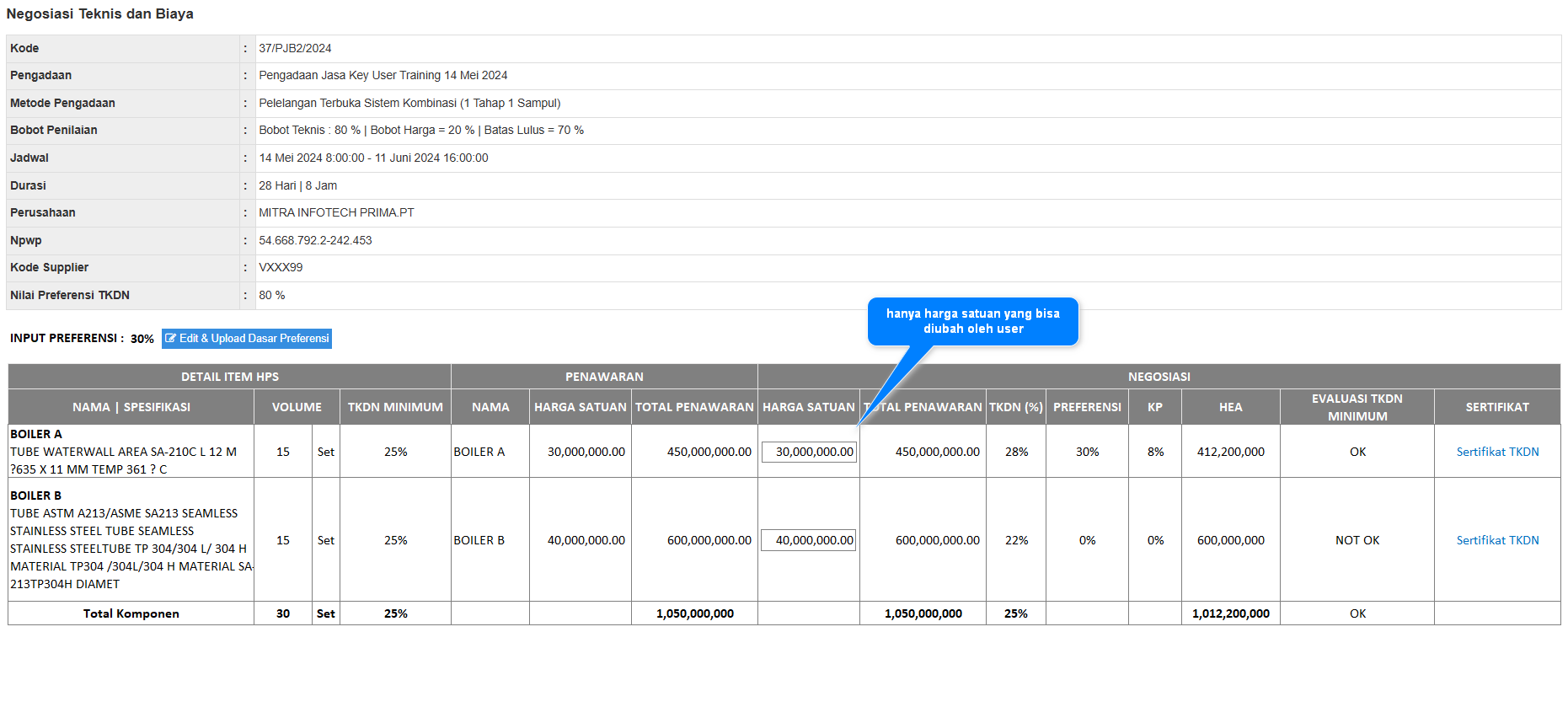Click the INPUT PREFERENSI 30% value
This screenshot has width=1568, height=707.
tap(142, 339)
